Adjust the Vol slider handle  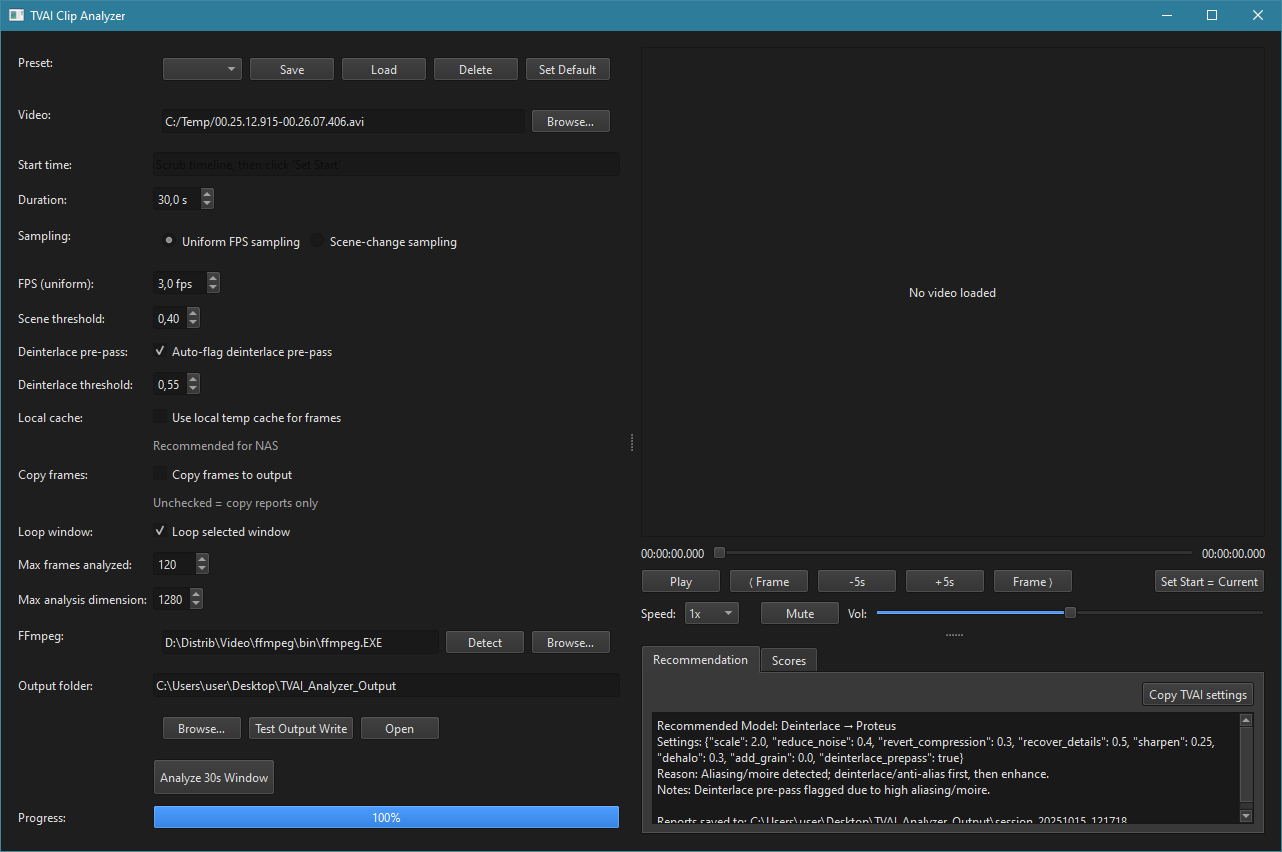(x=1070, y=613)
